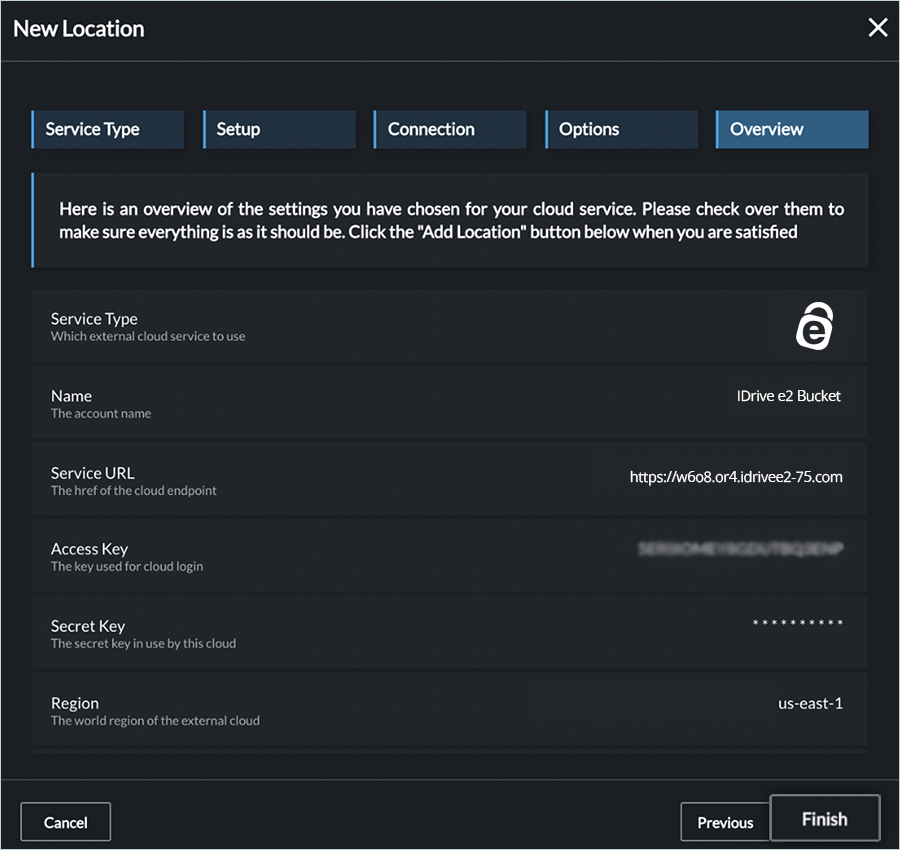Screen dimensions: 900x850
Task: Click the Access Key row label
Action: (x=89, y=549)
